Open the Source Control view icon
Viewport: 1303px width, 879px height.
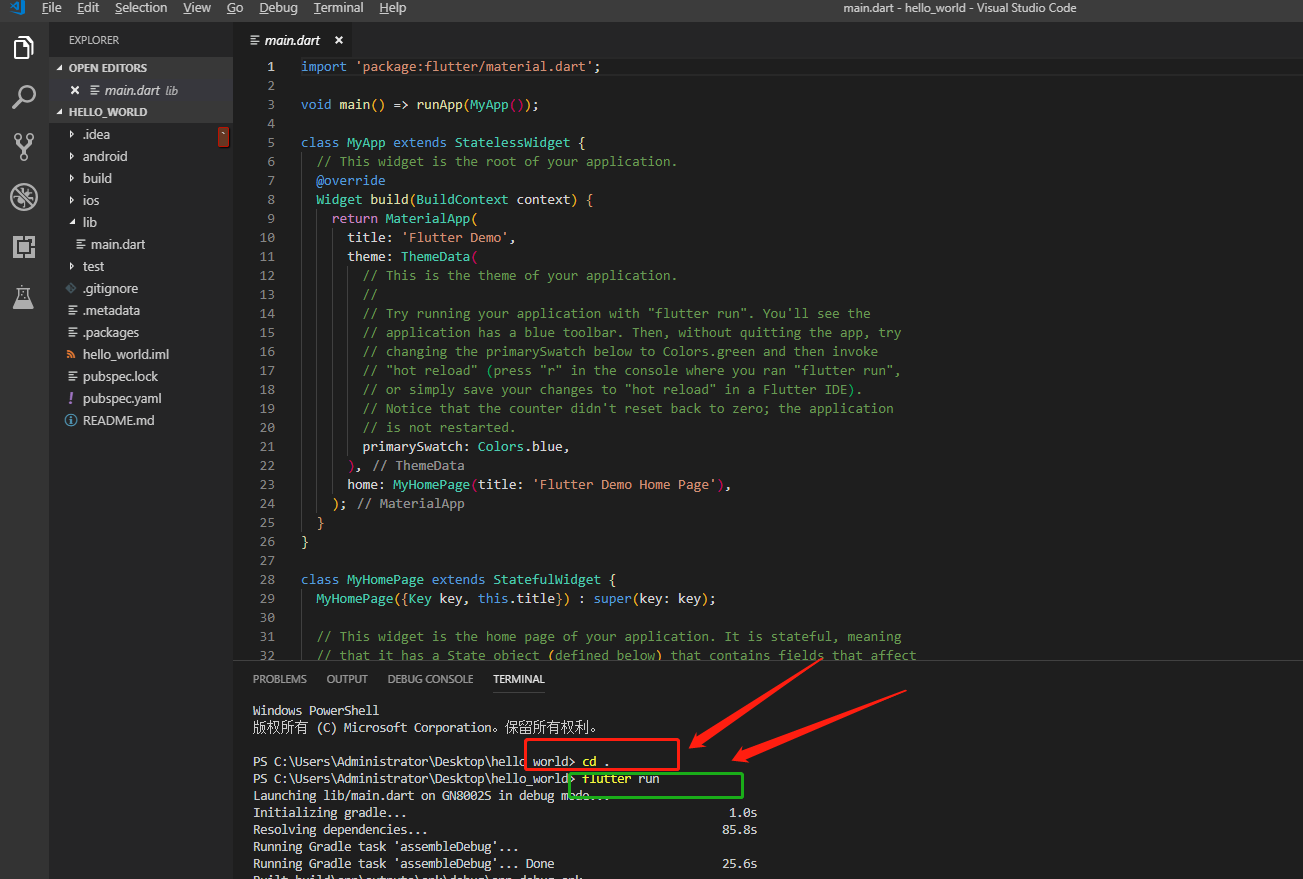(x=24, y=147)
